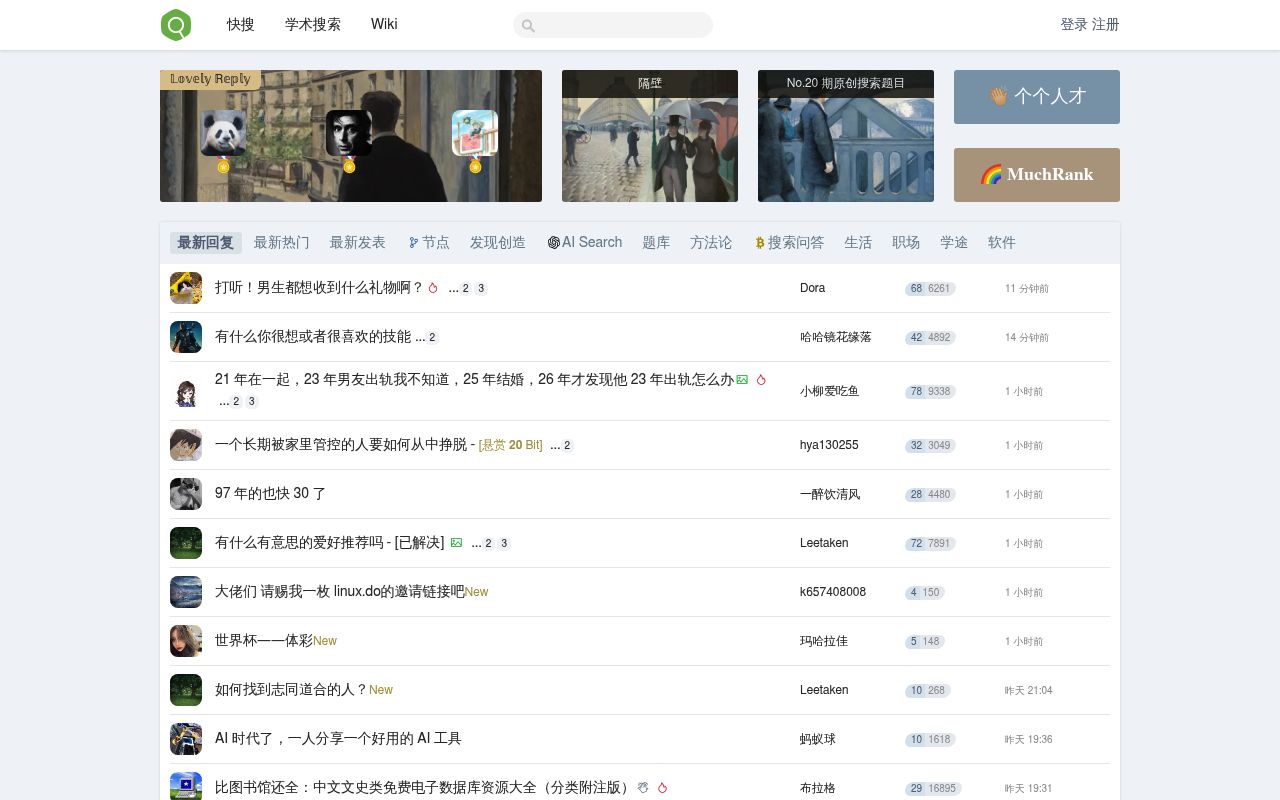Open the 题库 tab
Screen dimensions: 1280x800
[x=656, y=243]
